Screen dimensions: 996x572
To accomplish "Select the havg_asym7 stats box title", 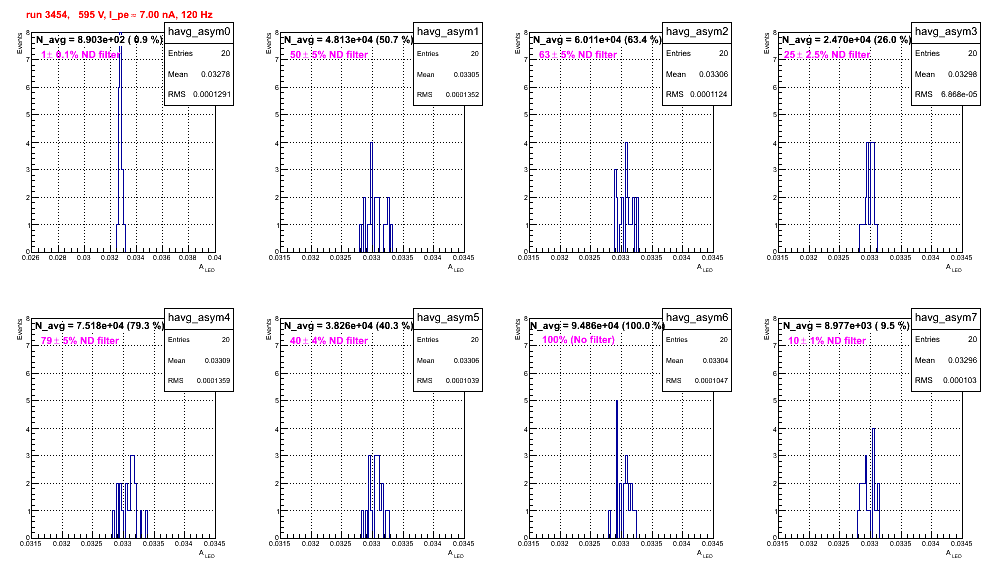I will (946, 318).
